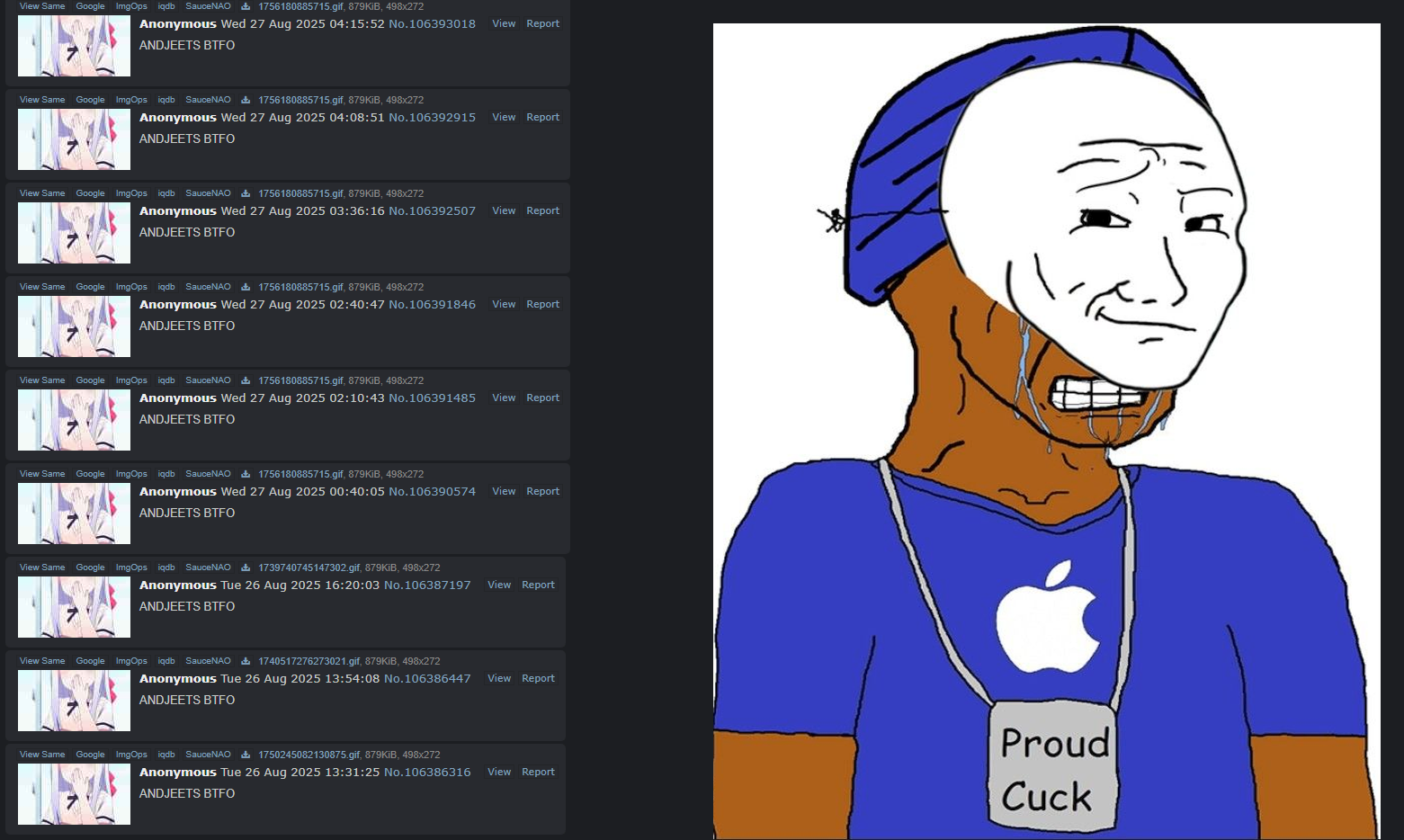Click the large Apple shirt cartoon image

(x=1046, y=432)
